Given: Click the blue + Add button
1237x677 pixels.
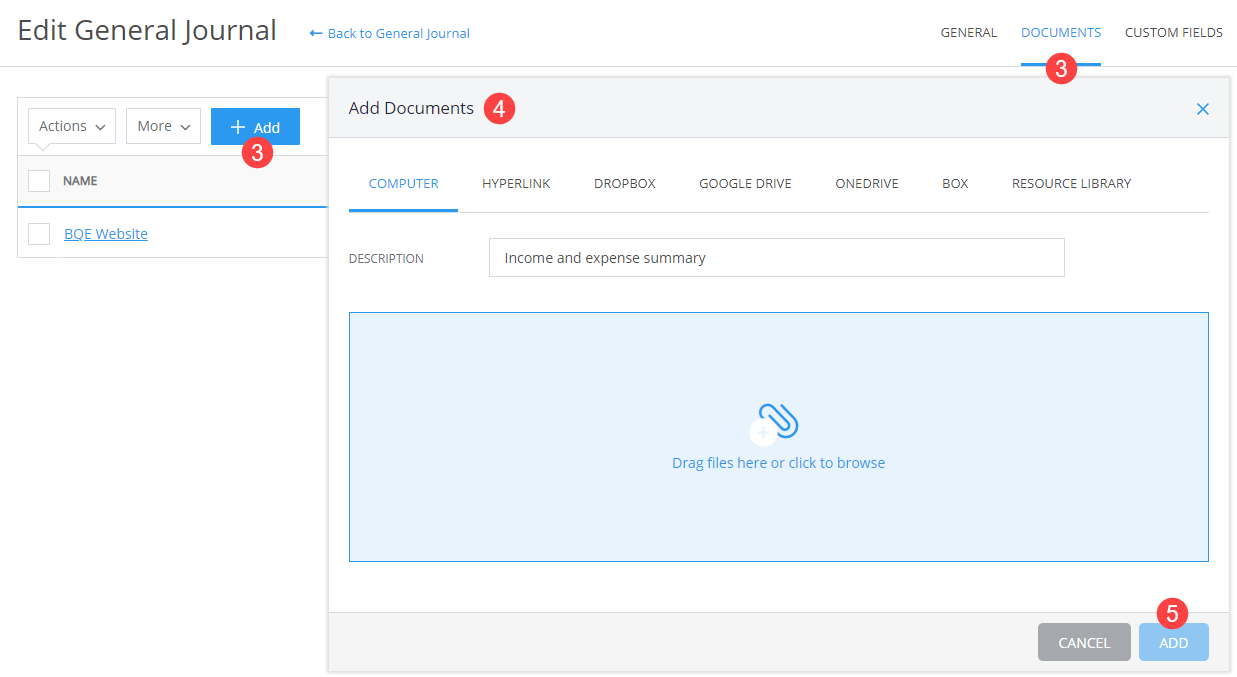Looking at the screenshot, I should 255,125.
